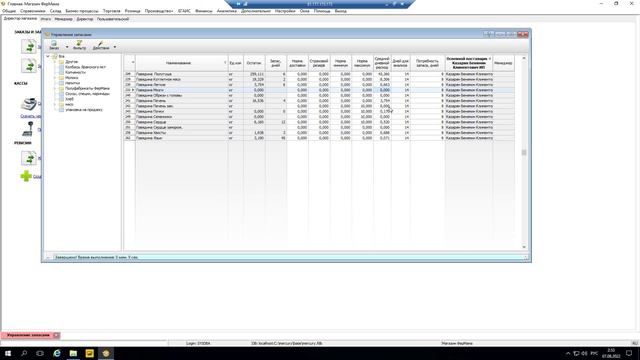Open the Аналитика menu
This screenshot has height=360, width=640.
click(227, 11)
